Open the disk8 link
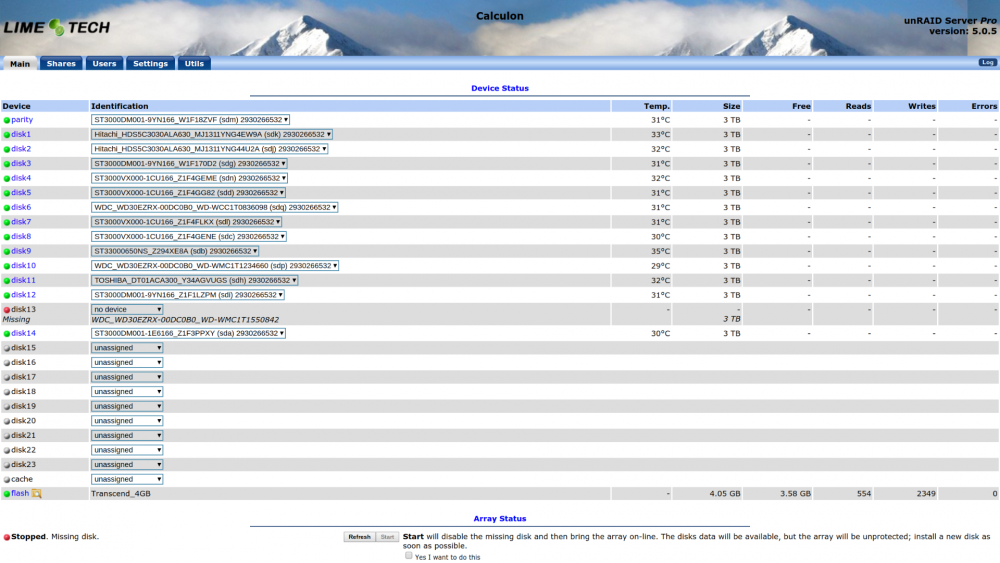This screenshot has height=563, width=1000. pos(21,237)
